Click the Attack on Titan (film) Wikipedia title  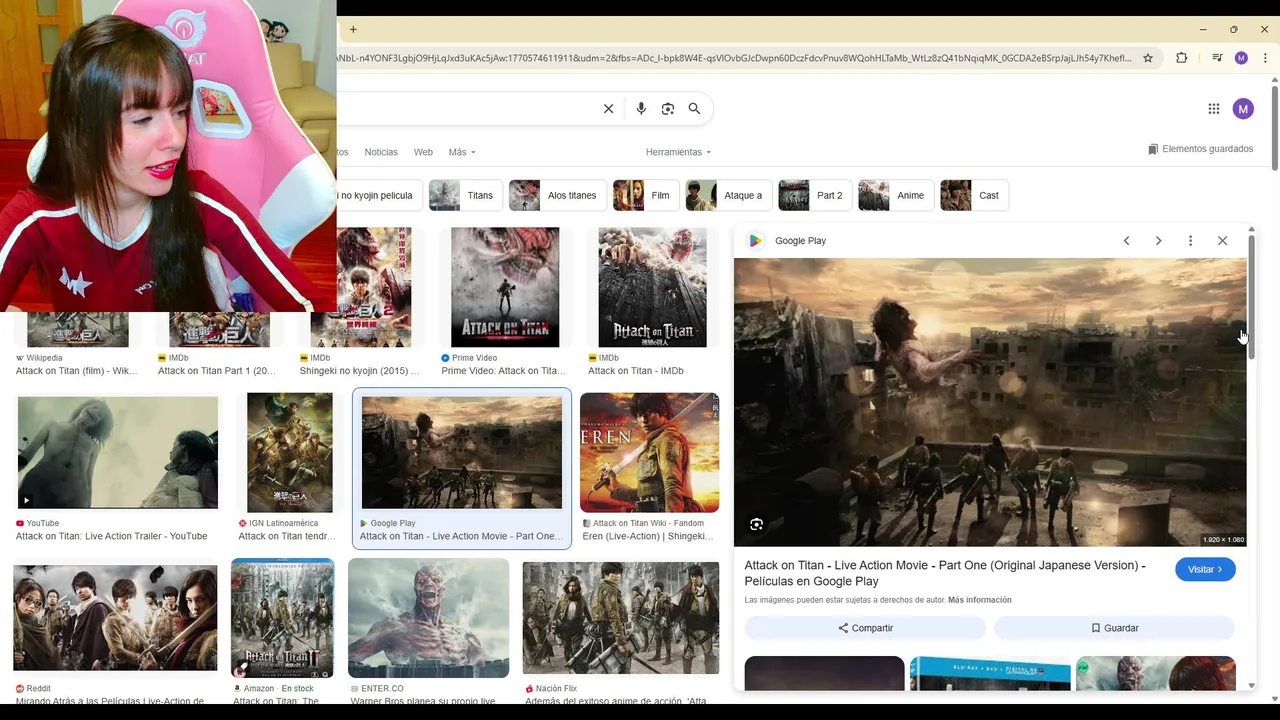[x=77, y=371]
